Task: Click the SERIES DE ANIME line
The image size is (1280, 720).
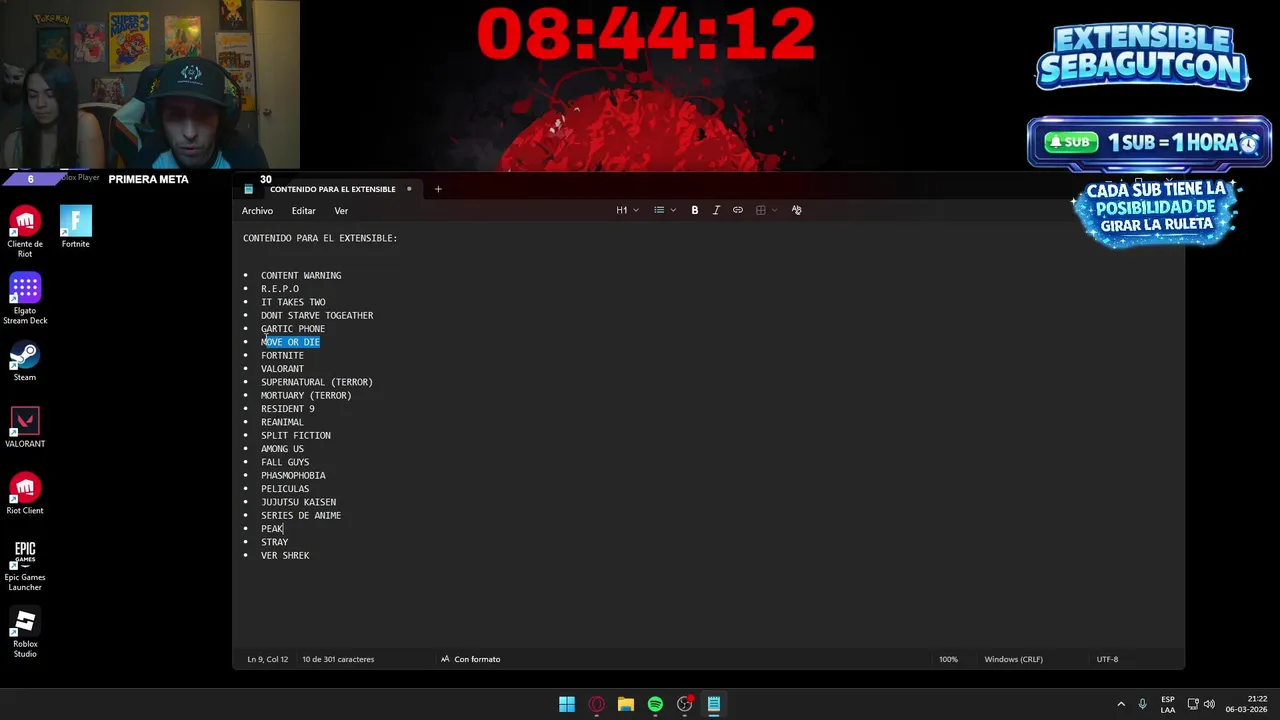Action: tap(301, 516)
